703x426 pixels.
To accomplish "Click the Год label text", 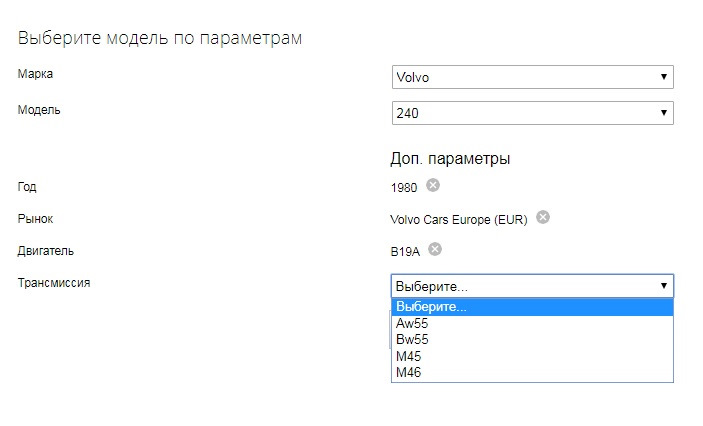I will tap(27, 186).
